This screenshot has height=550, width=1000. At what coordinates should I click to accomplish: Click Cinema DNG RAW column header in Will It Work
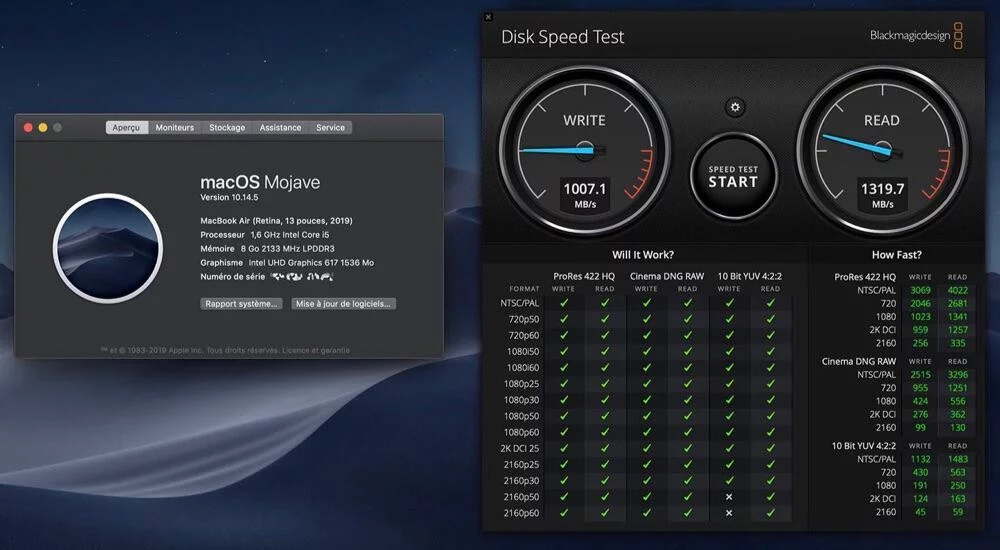(x=667, y=276)
